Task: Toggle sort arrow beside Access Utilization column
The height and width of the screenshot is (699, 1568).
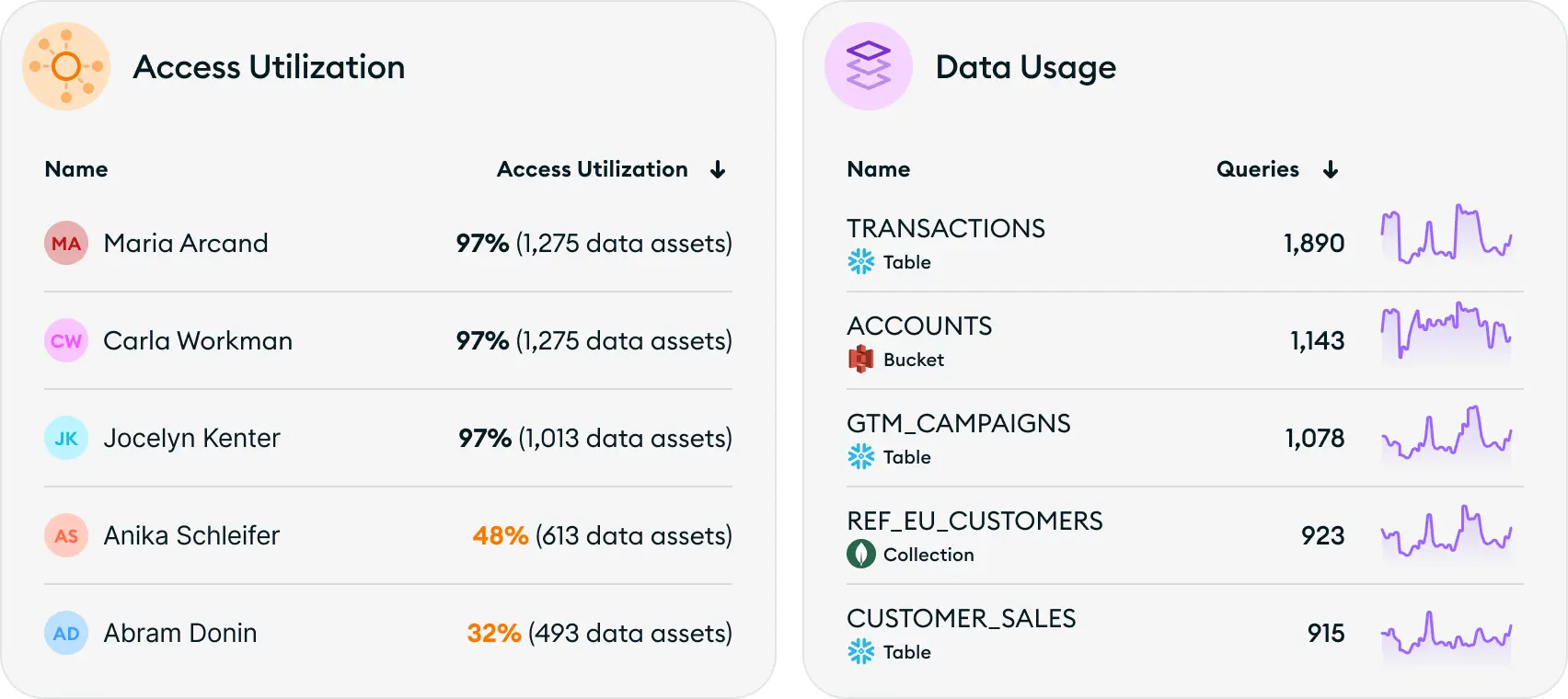Action: [x=718, y=169]
